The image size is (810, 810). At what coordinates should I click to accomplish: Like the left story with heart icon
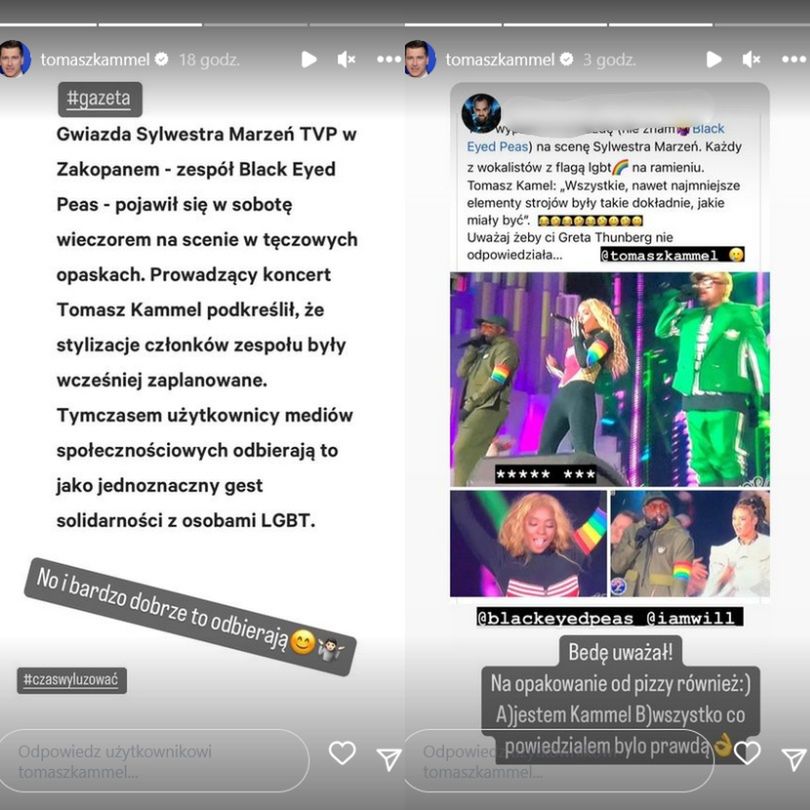click(342, 753)
